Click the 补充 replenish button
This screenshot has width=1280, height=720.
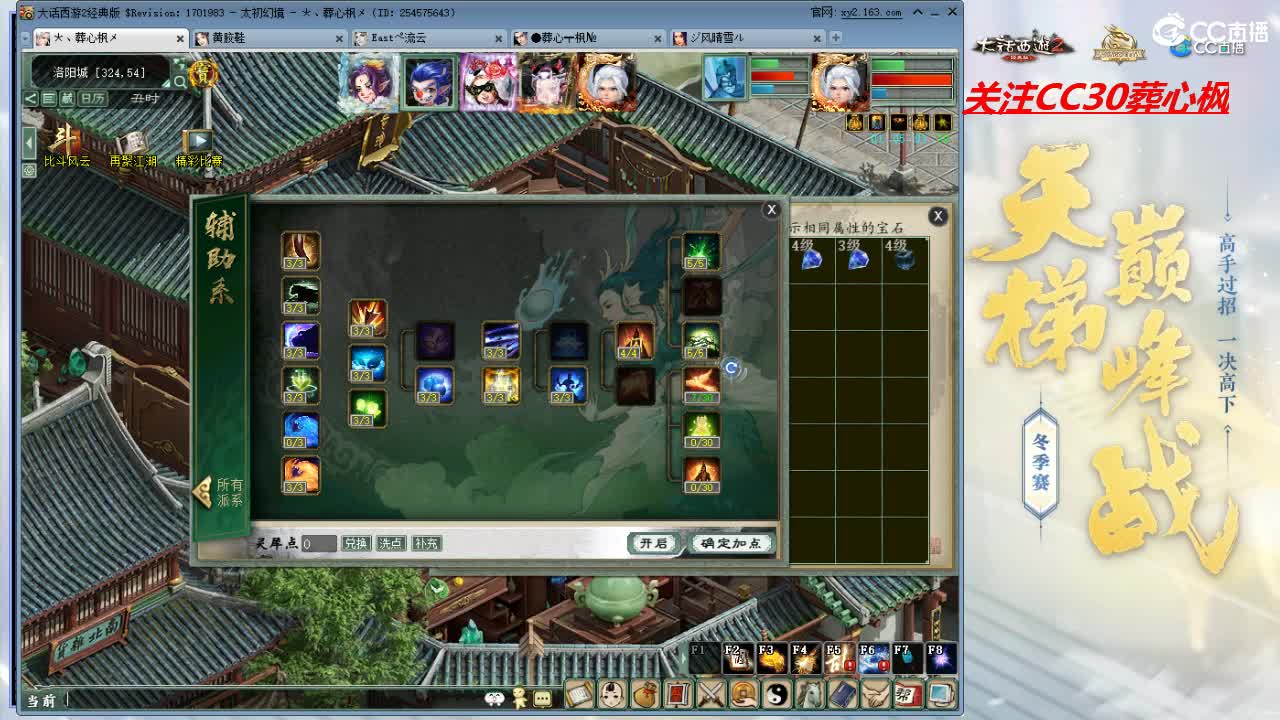tap(425, 543)
